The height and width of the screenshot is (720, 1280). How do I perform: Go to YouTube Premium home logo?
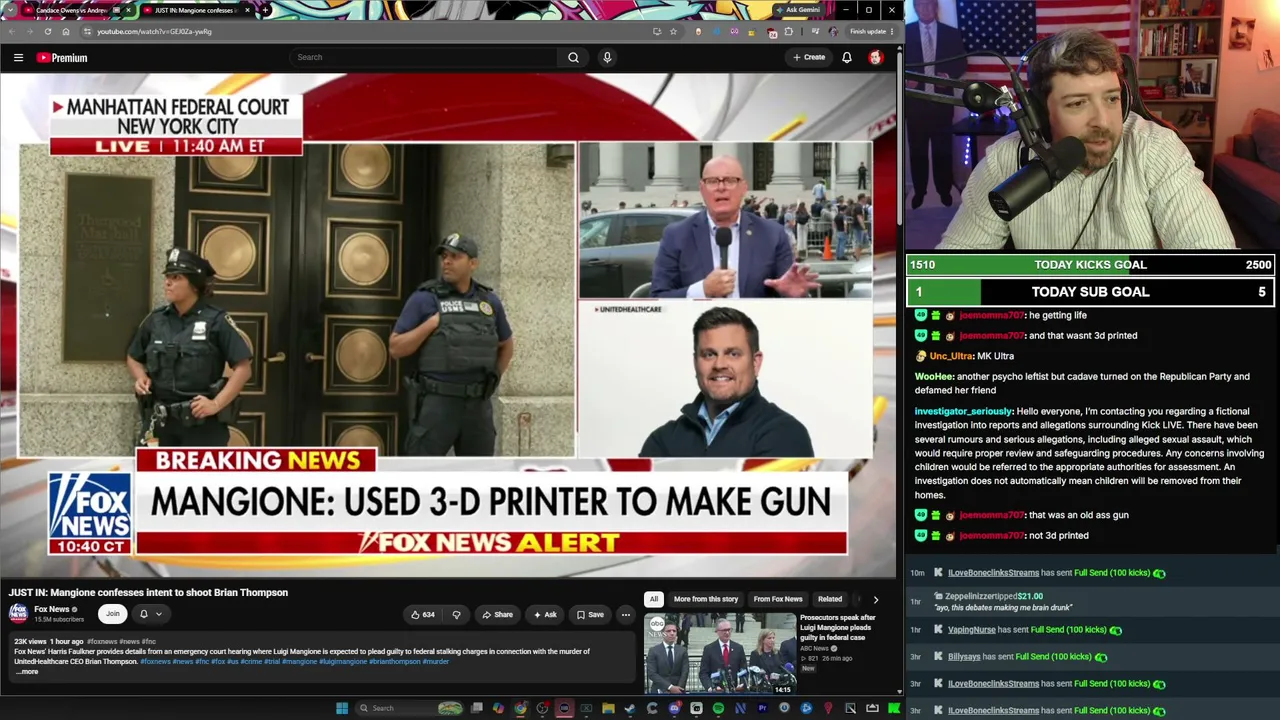(x=62, y=58)
